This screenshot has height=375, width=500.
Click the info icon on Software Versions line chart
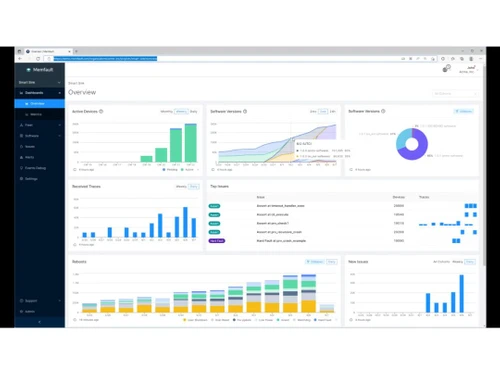245,111
